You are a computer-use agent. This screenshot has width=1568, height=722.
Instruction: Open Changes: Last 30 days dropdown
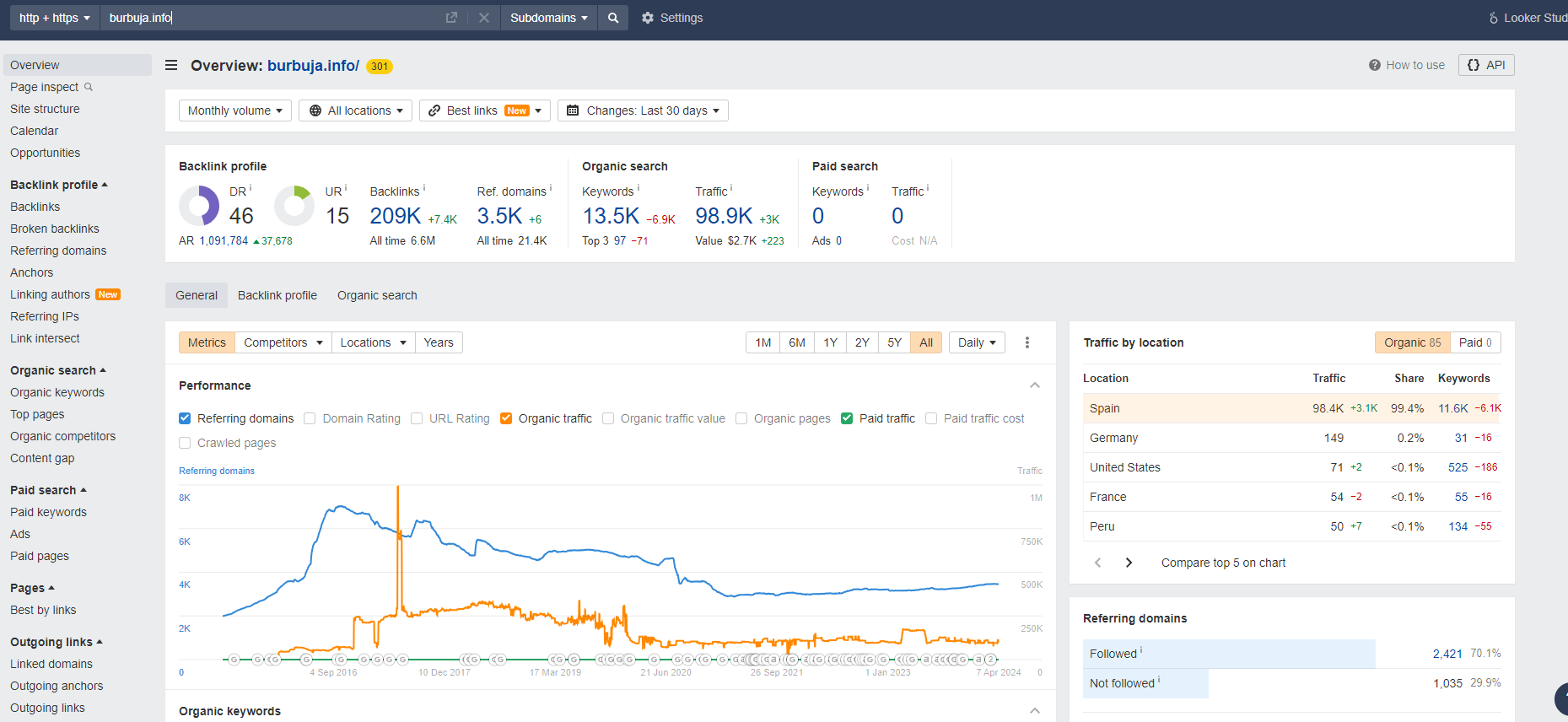[x=643, y=110]
